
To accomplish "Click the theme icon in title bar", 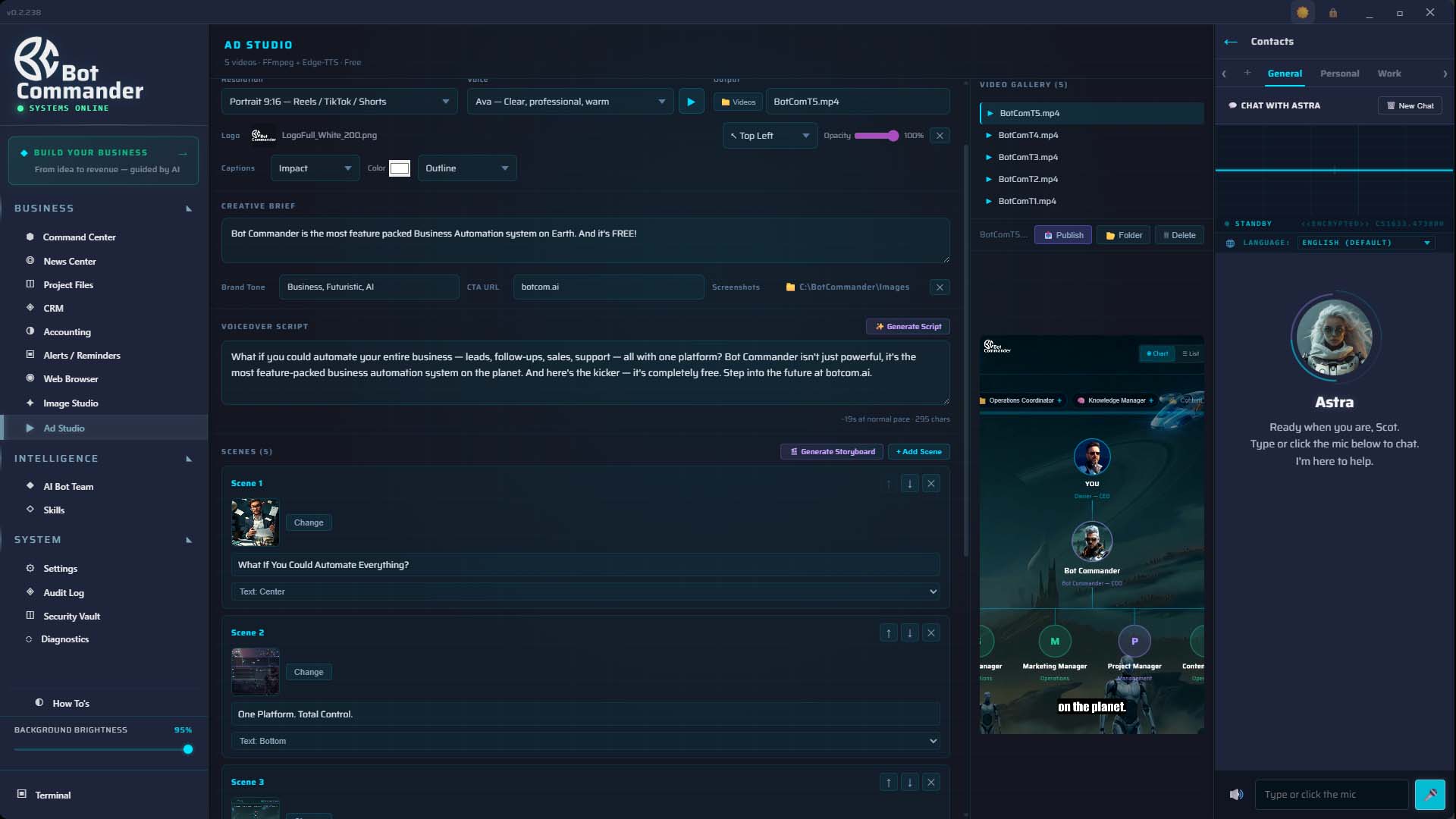I will coord(1302,12).
